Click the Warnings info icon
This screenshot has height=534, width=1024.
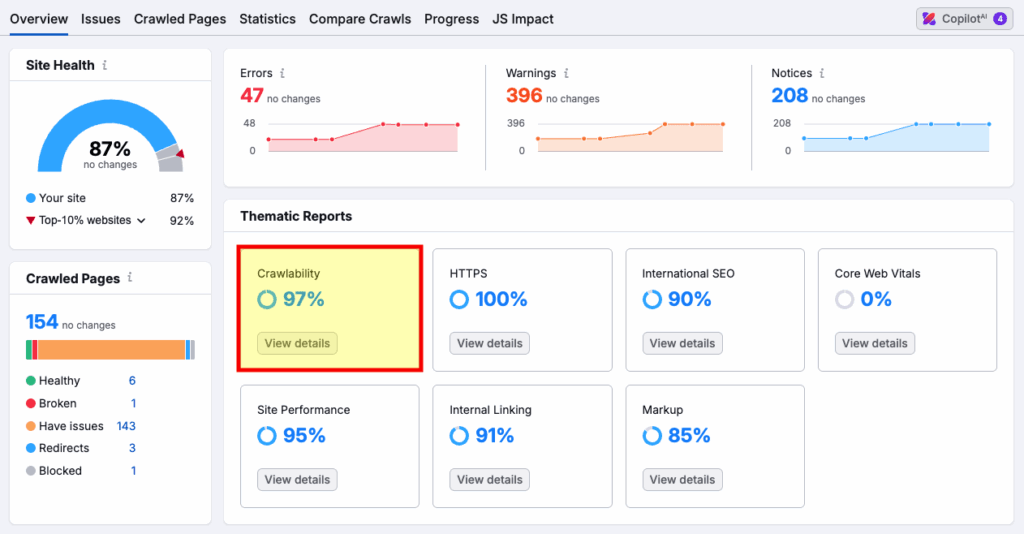[x=566, y=73]
